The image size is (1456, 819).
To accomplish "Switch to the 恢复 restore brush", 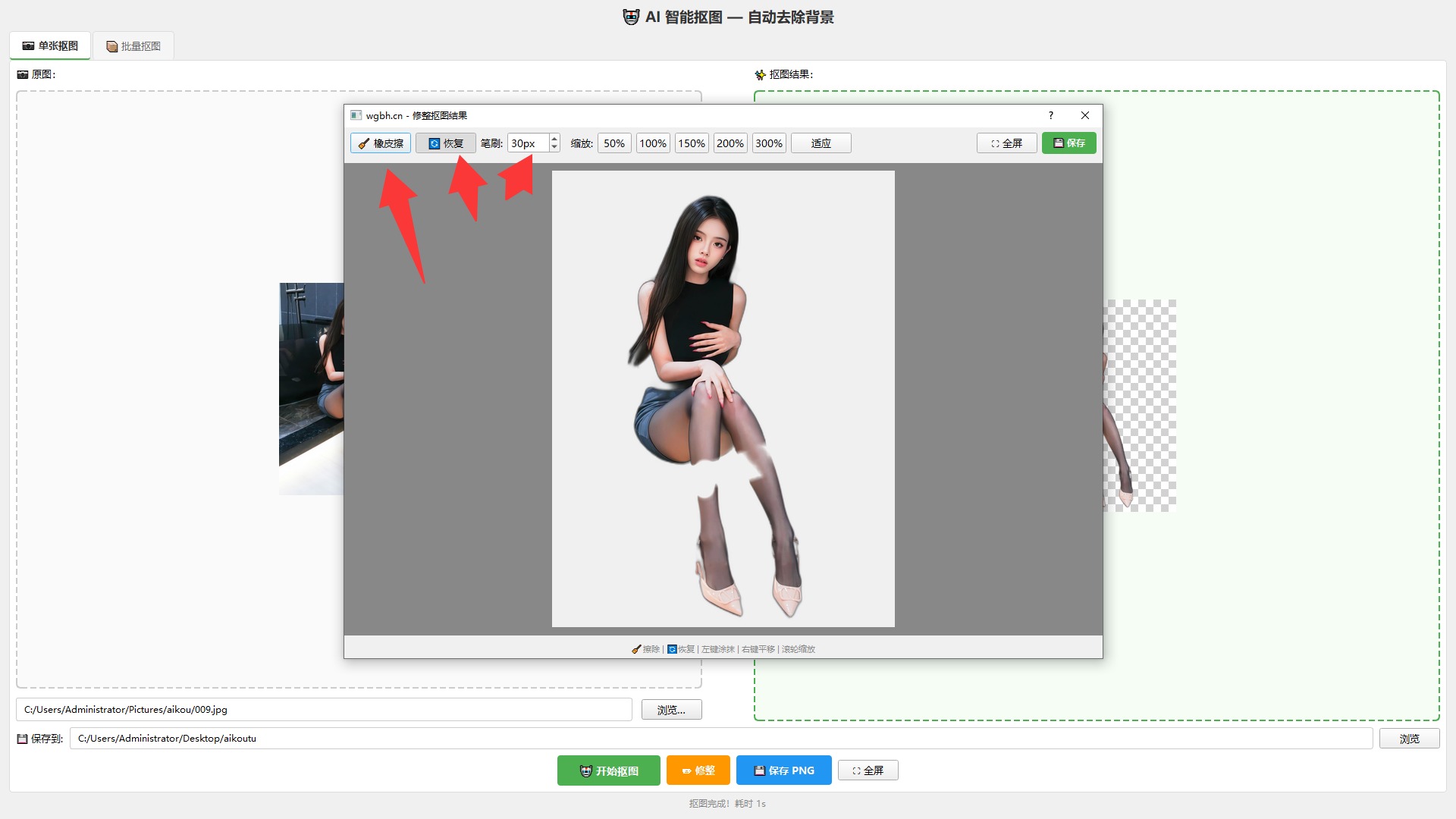I will pos(446,143).
